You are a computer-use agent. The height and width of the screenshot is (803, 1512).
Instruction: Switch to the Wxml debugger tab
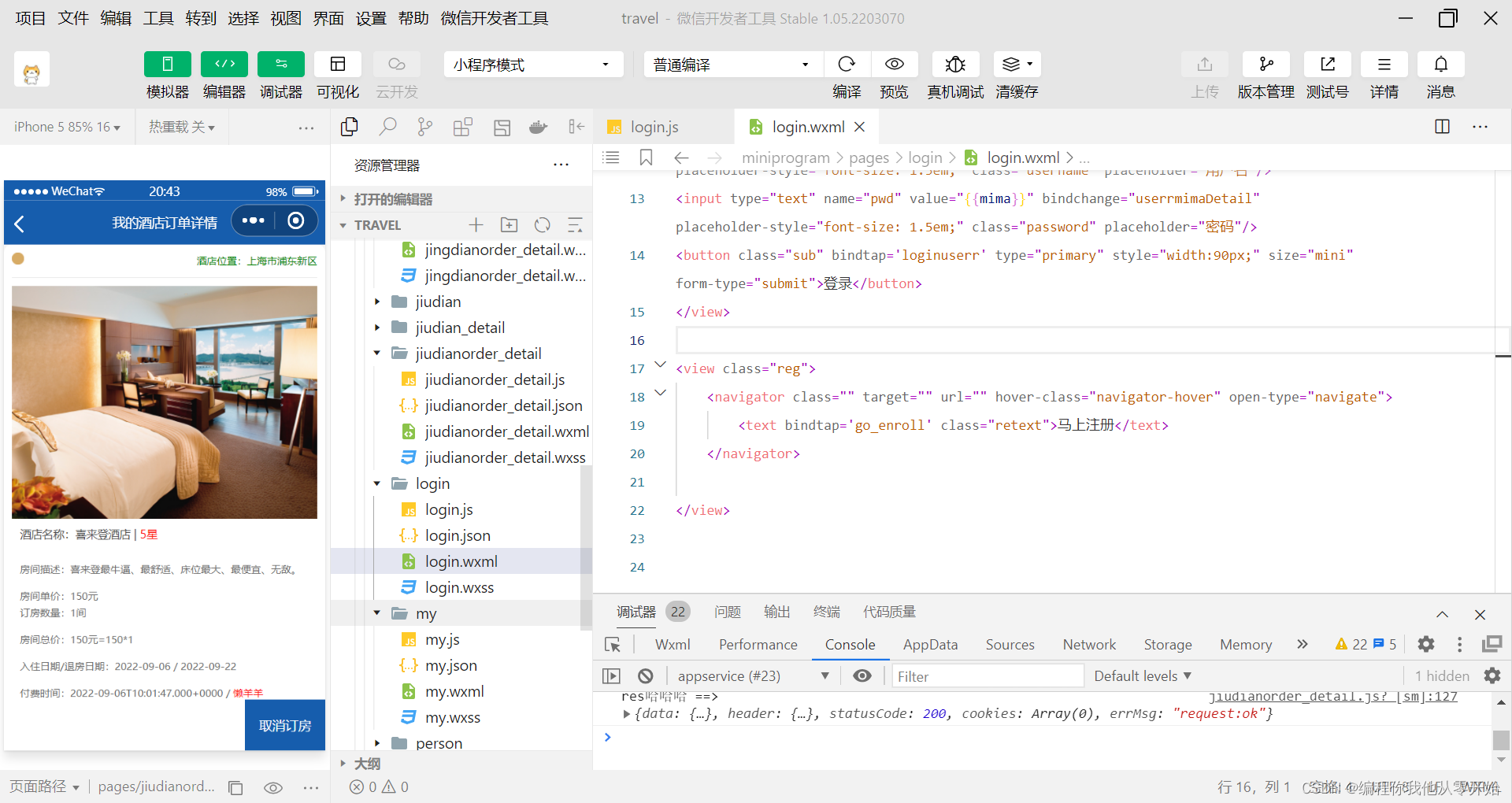(672, 644)
